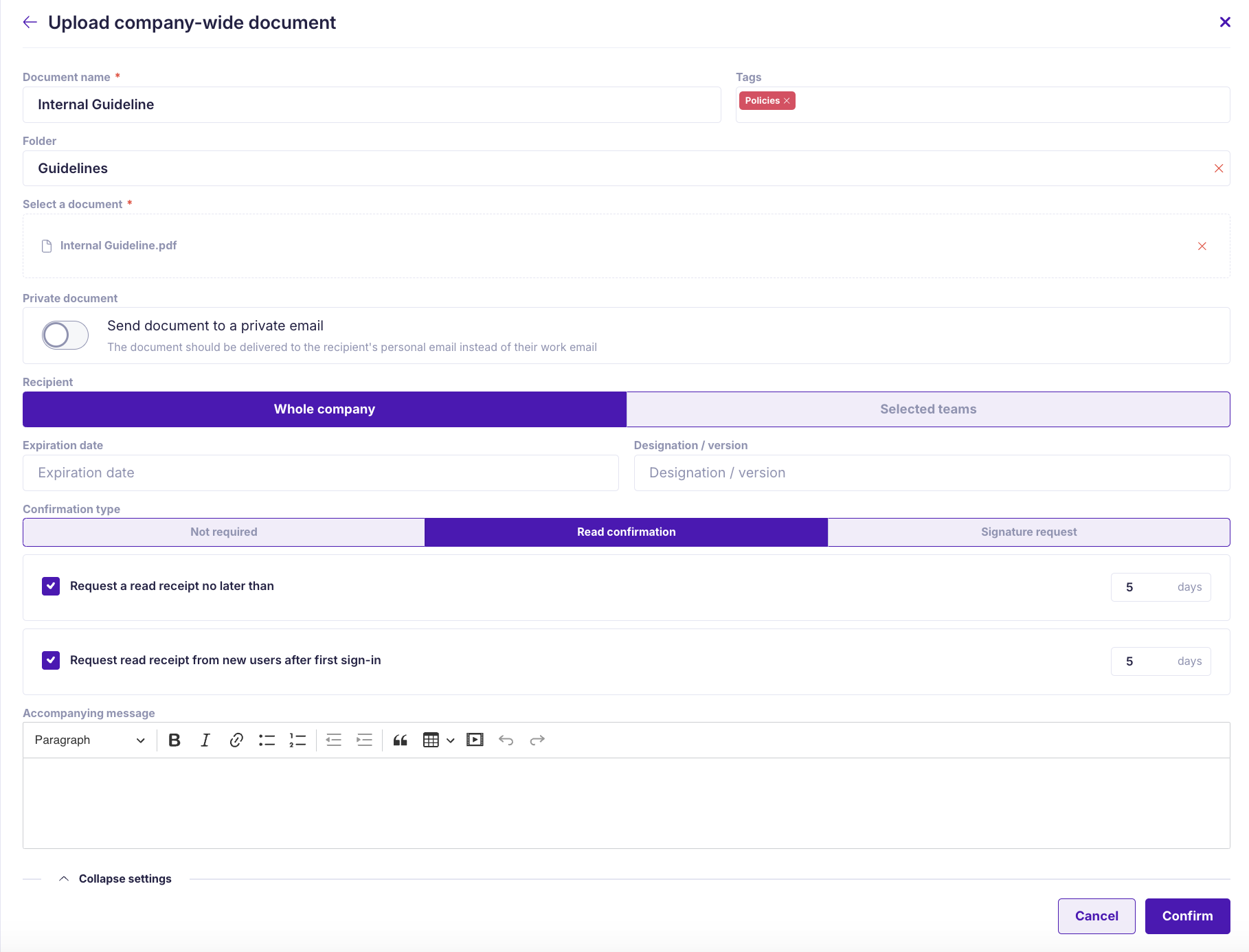Insert media into the message
Viewport: 1249px width, 952px height.
pos(475,740)
